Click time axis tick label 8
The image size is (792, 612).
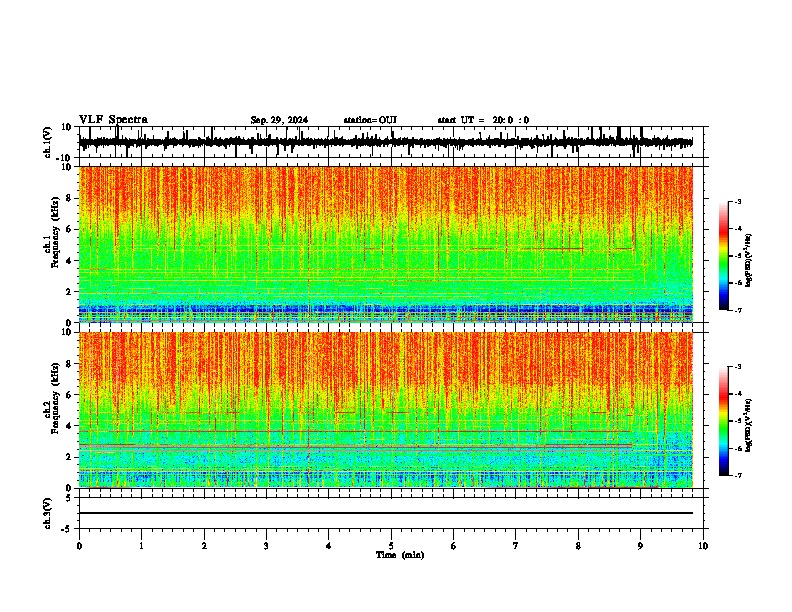[578, 546]
